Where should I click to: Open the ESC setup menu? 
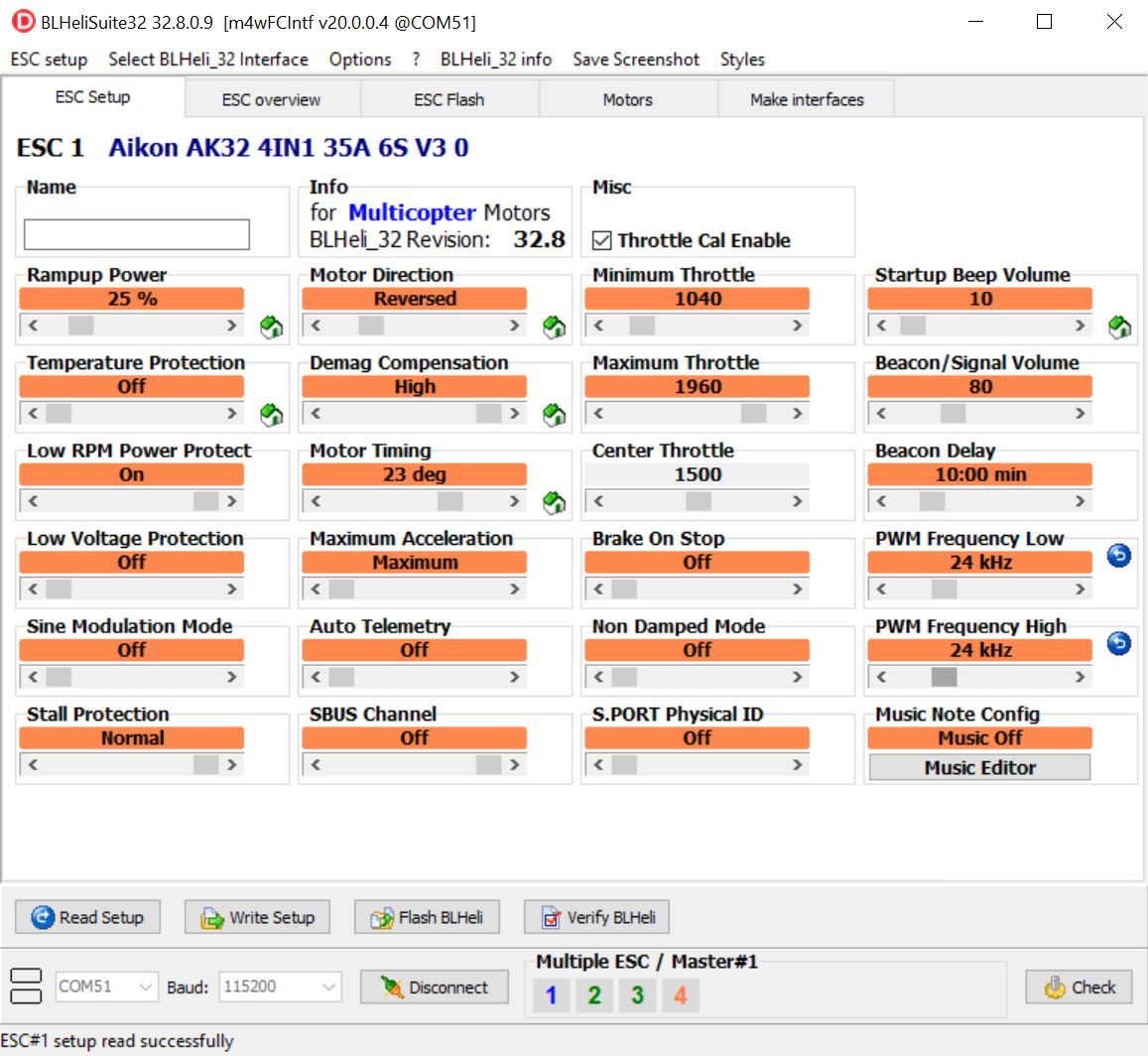[x=49, y=60]
